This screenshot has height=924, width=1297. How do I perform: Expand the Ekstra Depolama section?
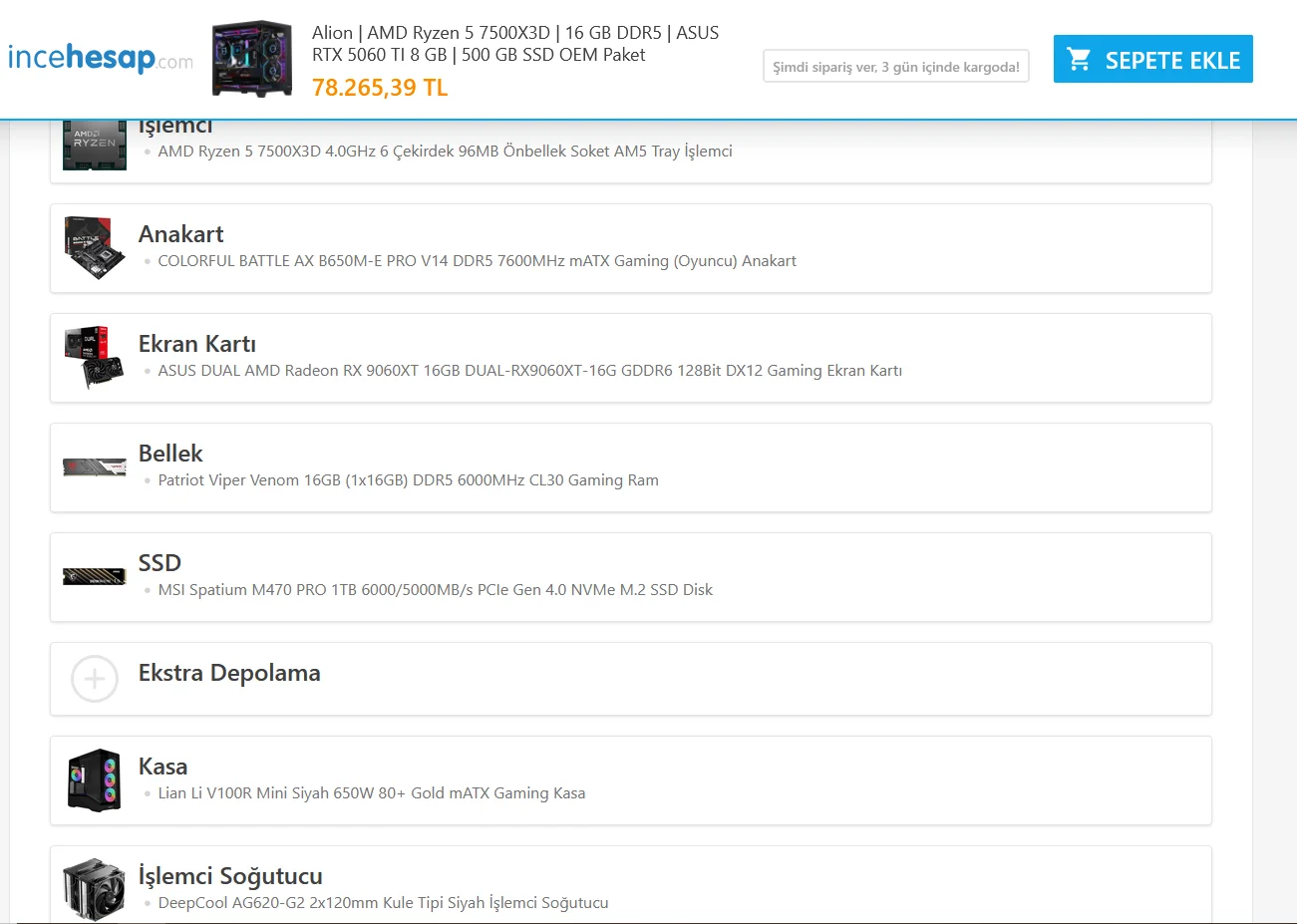[x=631, y=679]
